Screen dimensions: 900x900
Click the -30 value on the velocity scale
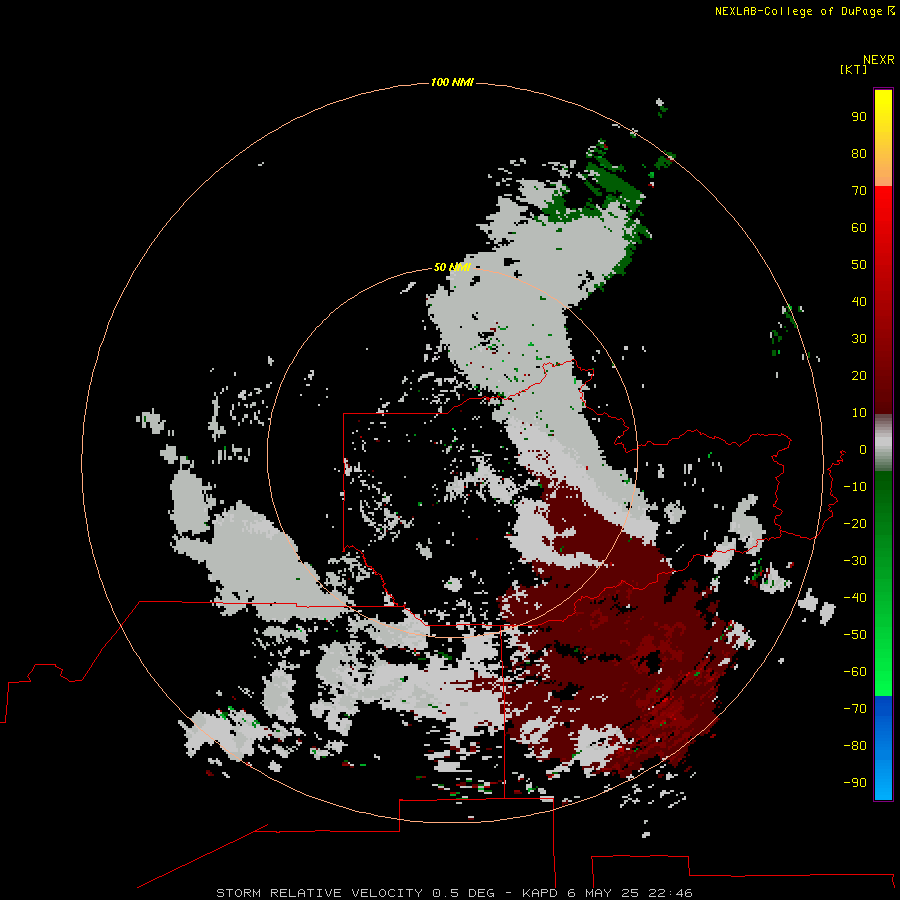pyautogui.click(x=855, y=561)
